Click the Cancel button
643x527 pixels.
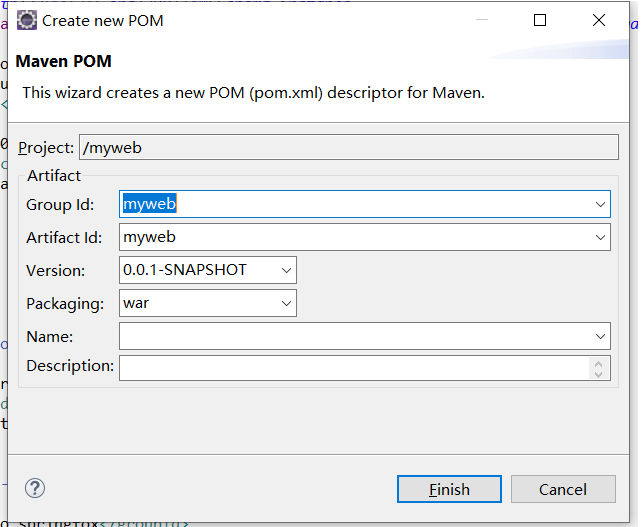point(562,489)
